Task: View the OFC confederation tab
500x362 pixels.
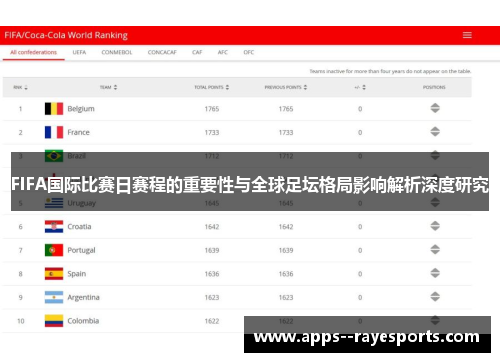Action: click(249, 52)
